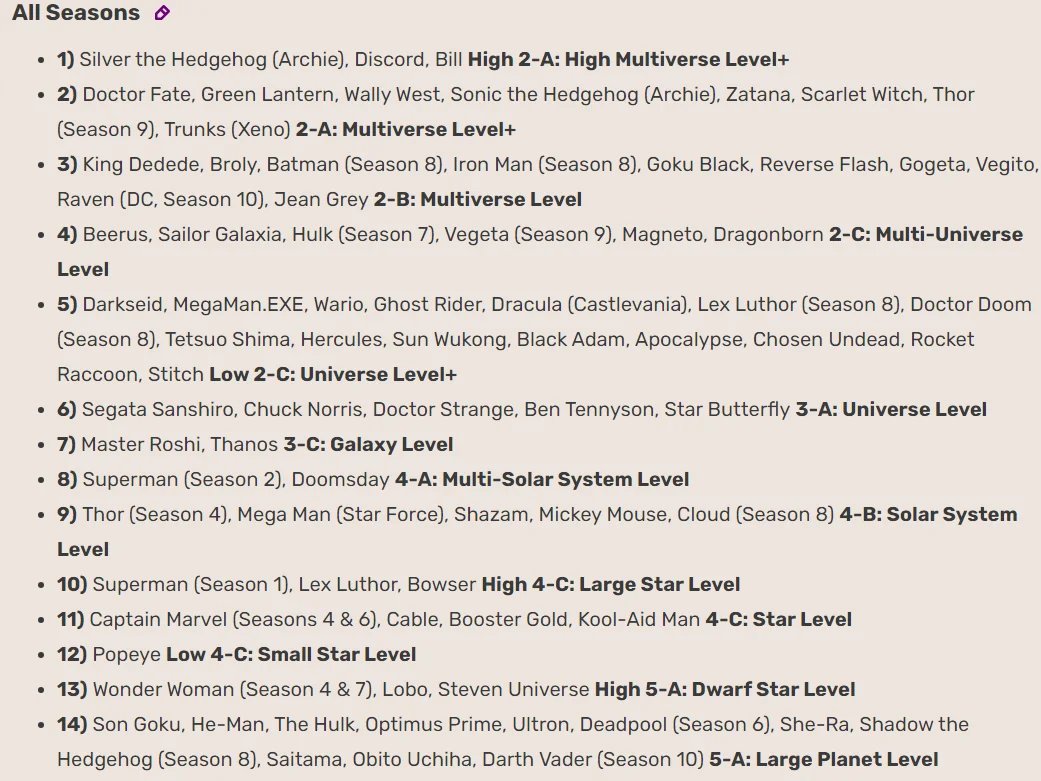Click "Beerus" in row 4
This screenshot has height=781, width=1041.
tap(115, 234)
